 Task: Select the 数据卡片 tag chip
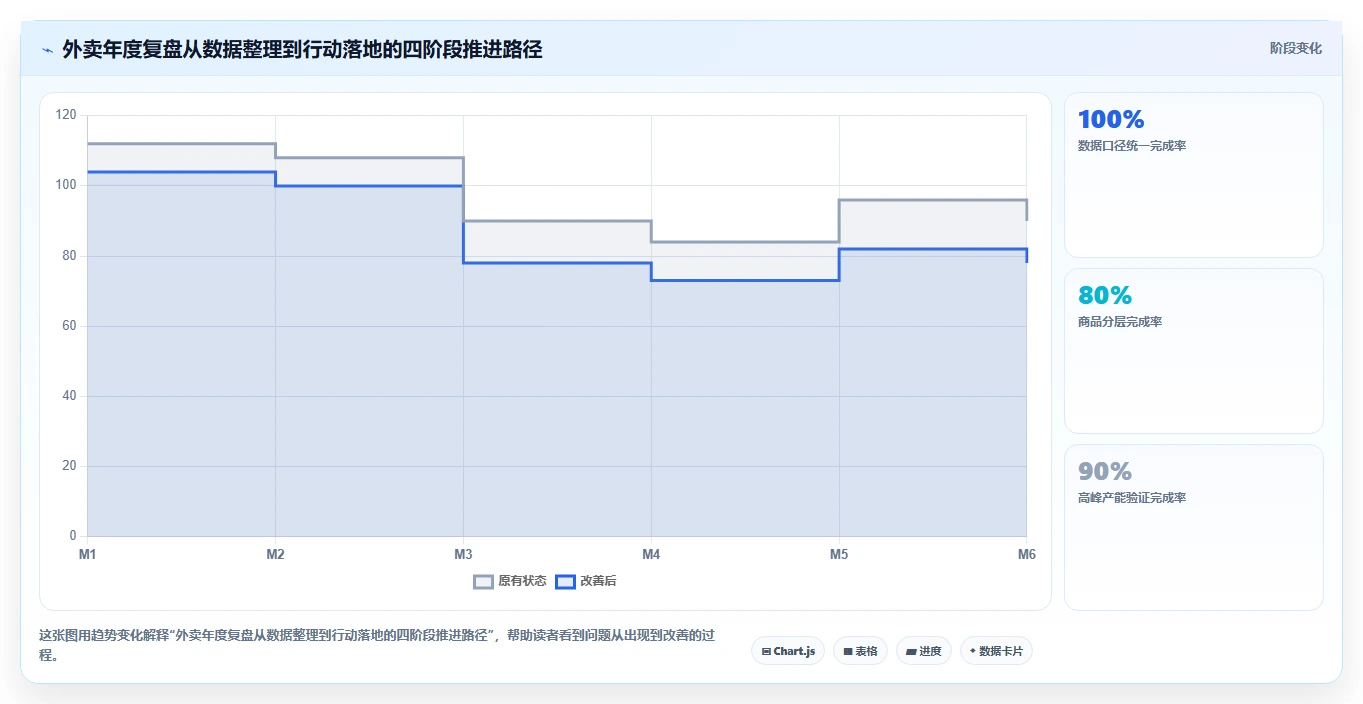pos(996,651)
